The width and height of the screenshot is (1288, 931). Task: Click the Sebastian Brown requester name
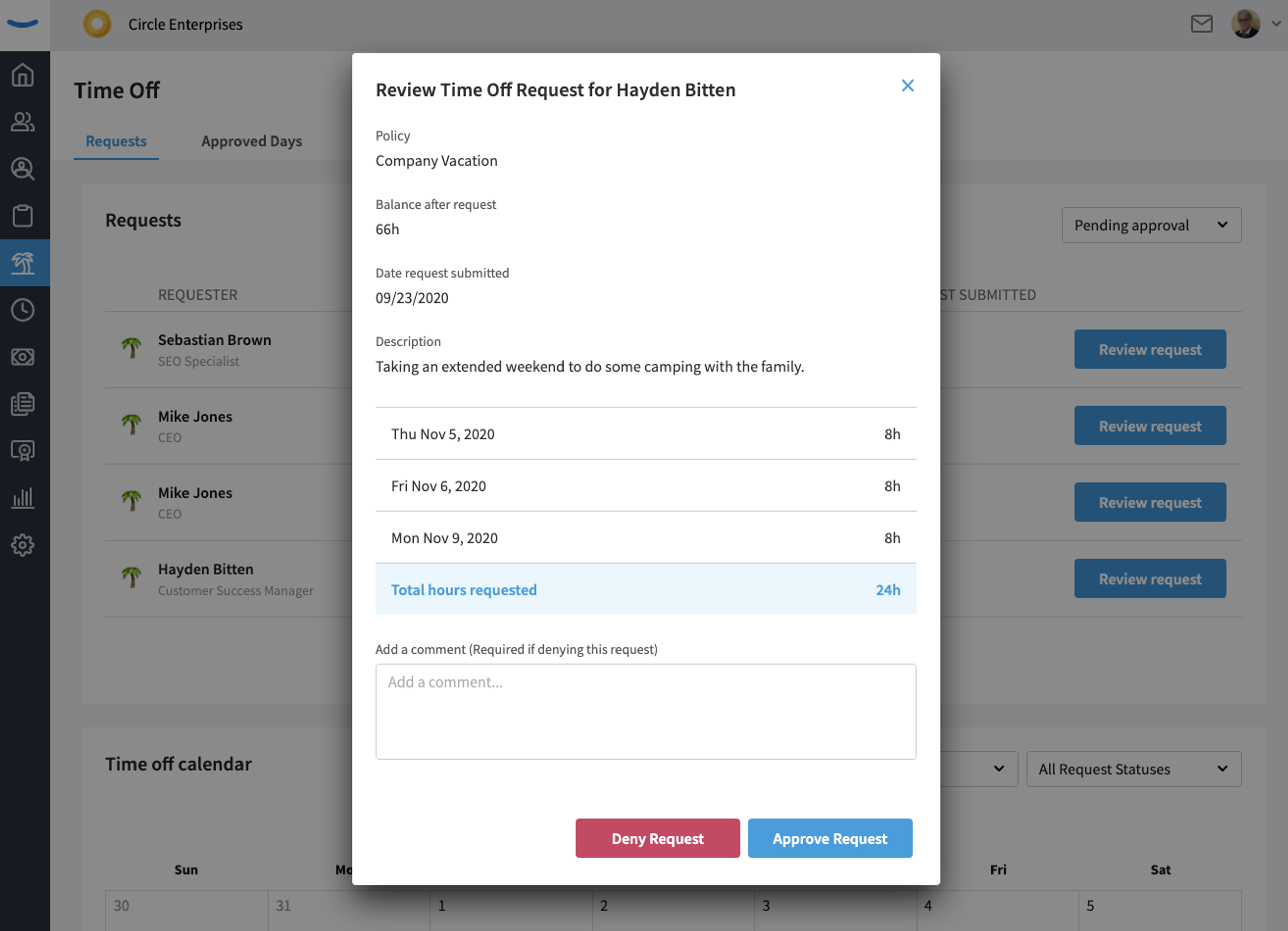point(214,340)
